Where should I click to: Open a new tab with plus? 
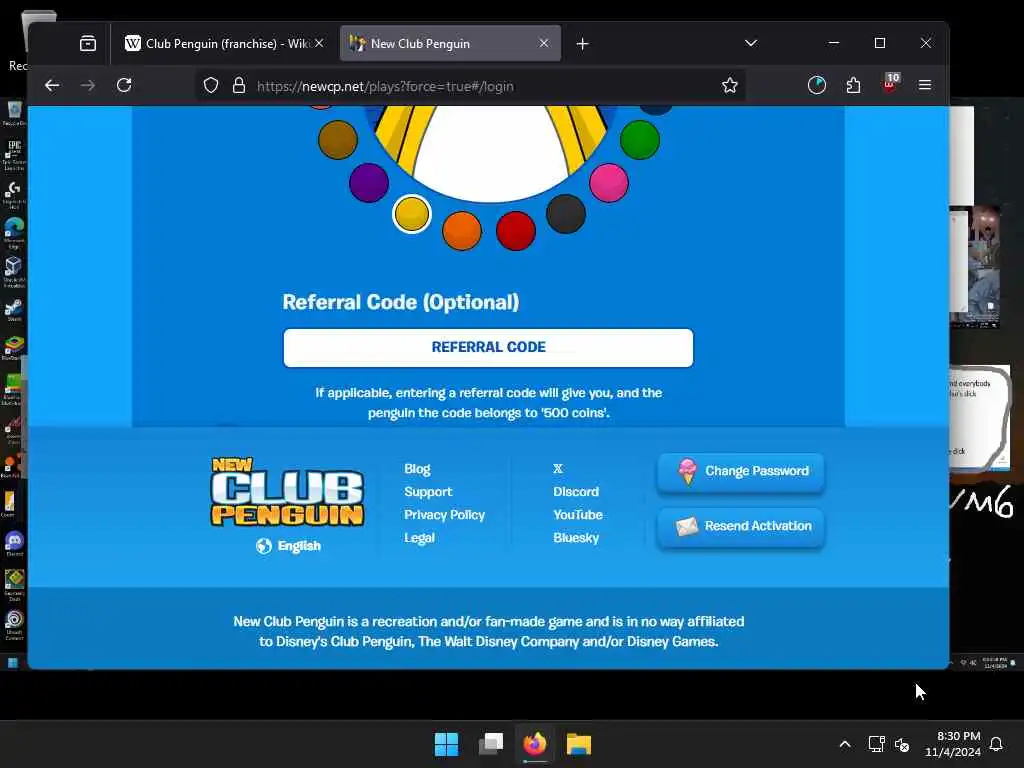[583, 44]
